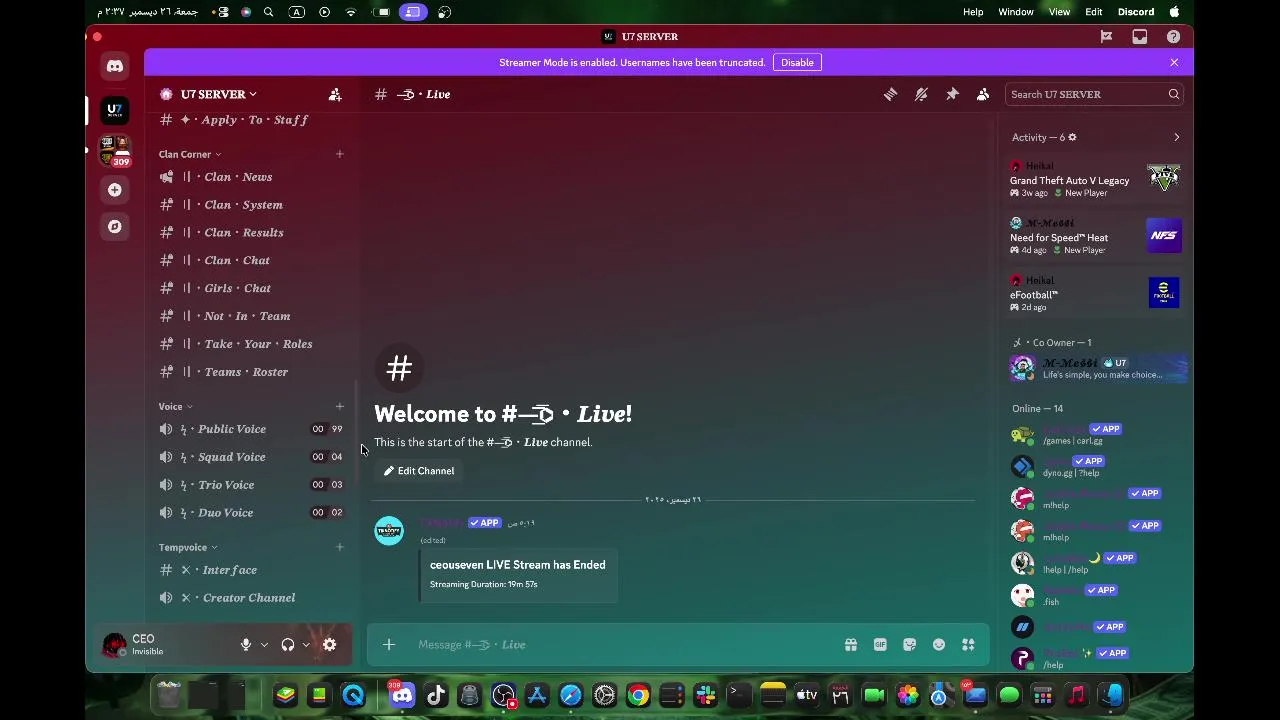Click Add a Server plus icon

point(115,190)
